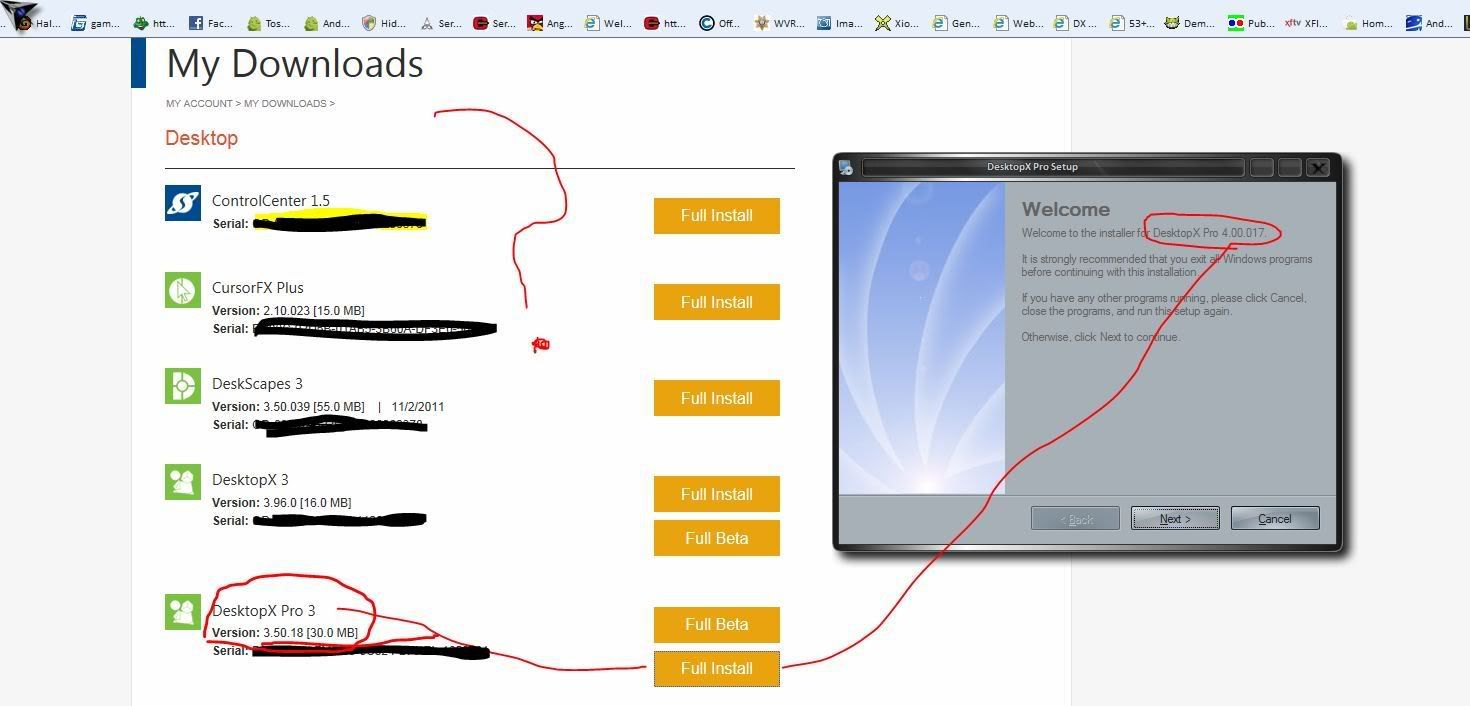Open the Web... bookmark

pos(1016,22)
